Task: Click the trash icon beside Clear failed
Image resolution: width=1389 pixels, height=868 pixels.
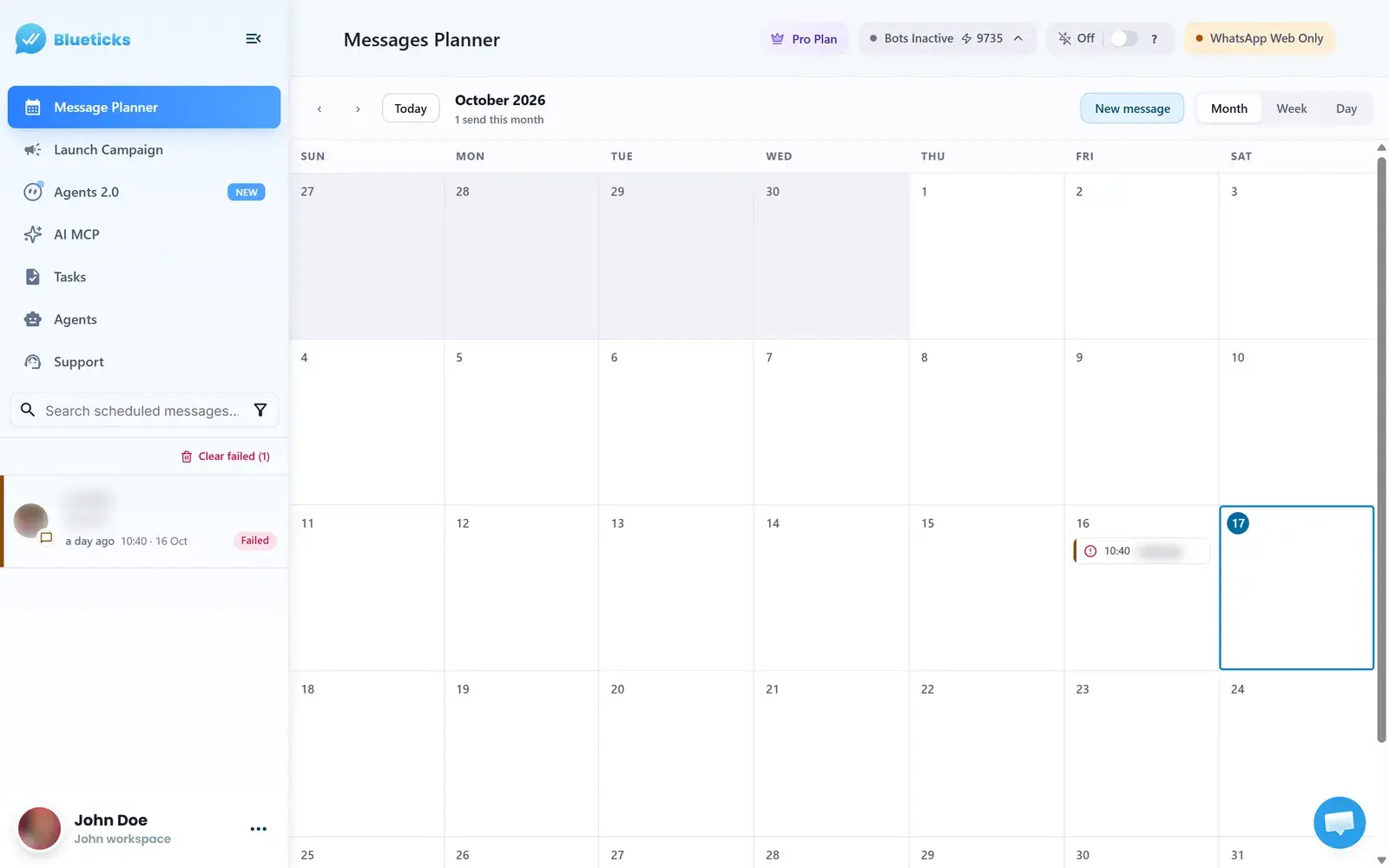Action: pos(187,457)
